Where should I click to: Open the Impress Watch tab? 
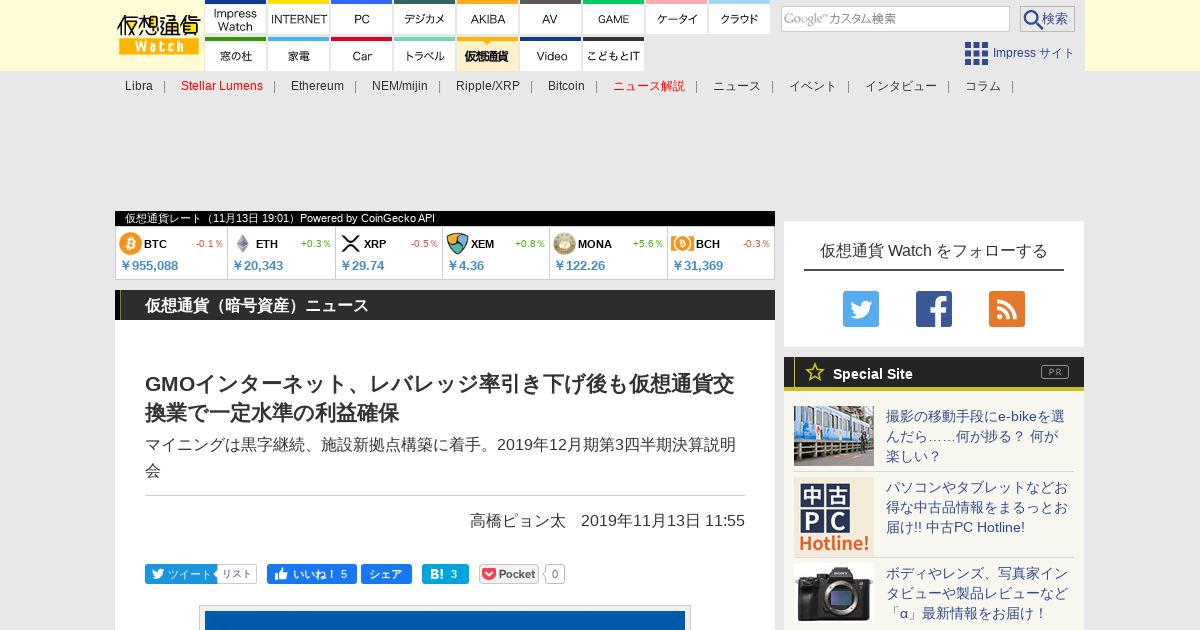(236, 18)
